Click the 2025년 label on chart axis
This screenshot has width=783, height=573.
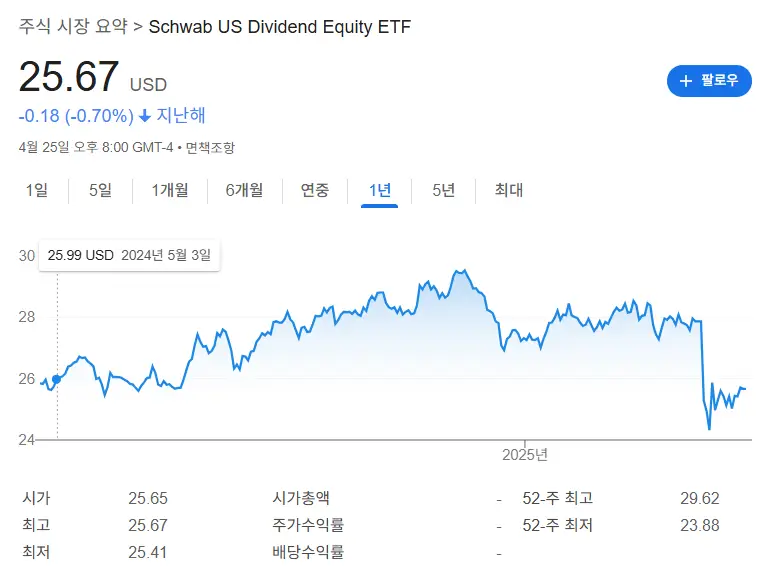pos(524,455)
